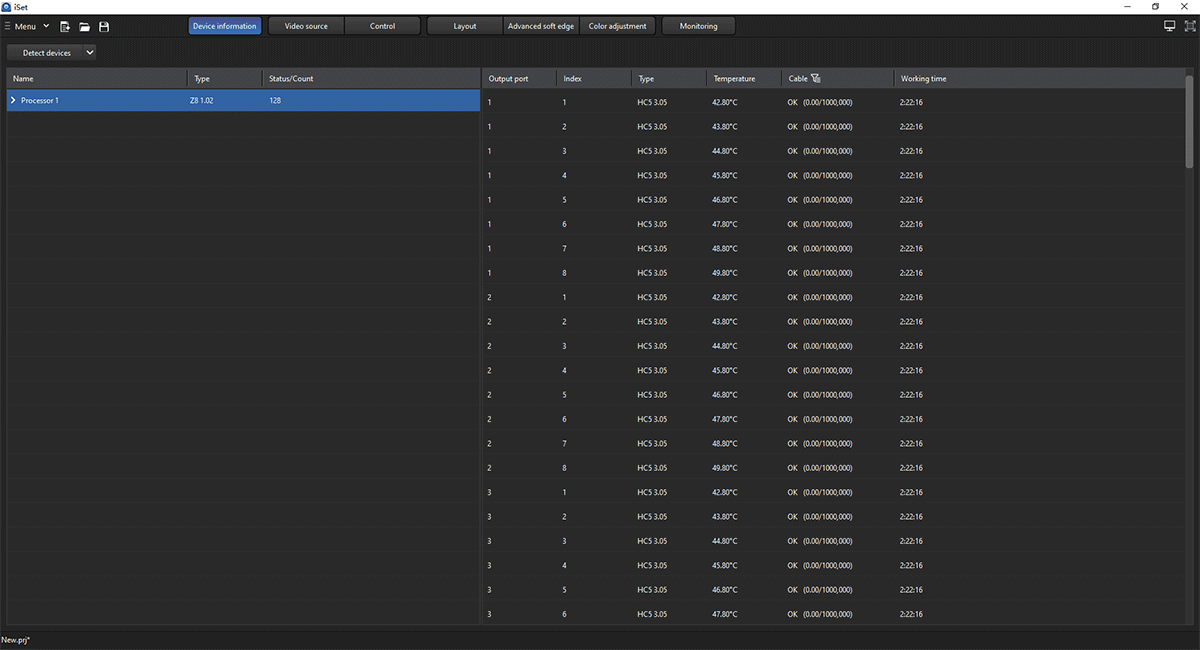The image size is (1200, 650).
Task: Sort by the Output port column header
Action: tap(519, 78)
